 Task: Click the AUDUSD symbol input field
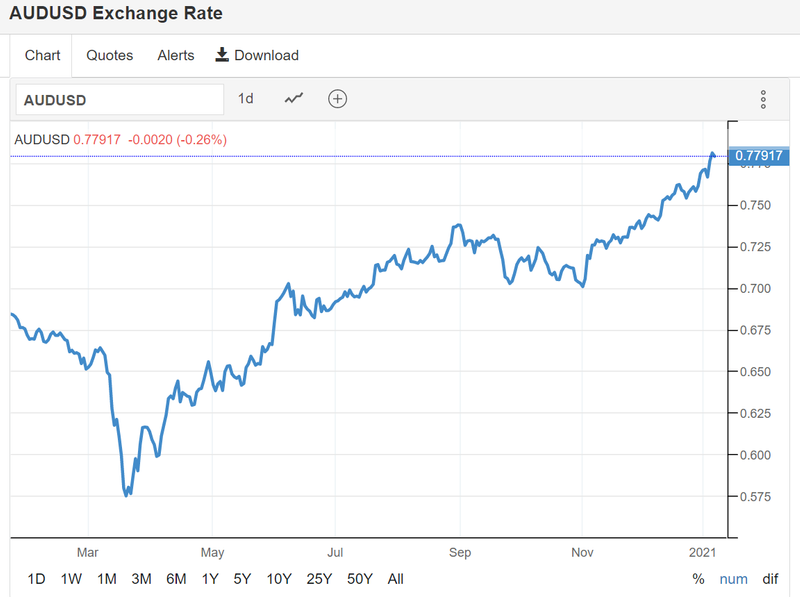(119, 99)
